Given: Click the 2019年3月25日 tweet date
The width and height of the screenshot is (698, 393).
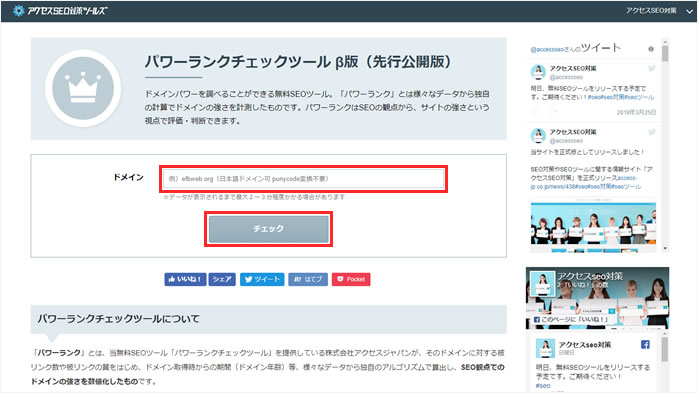Looking at the screenshot, I should coord(636,112).
